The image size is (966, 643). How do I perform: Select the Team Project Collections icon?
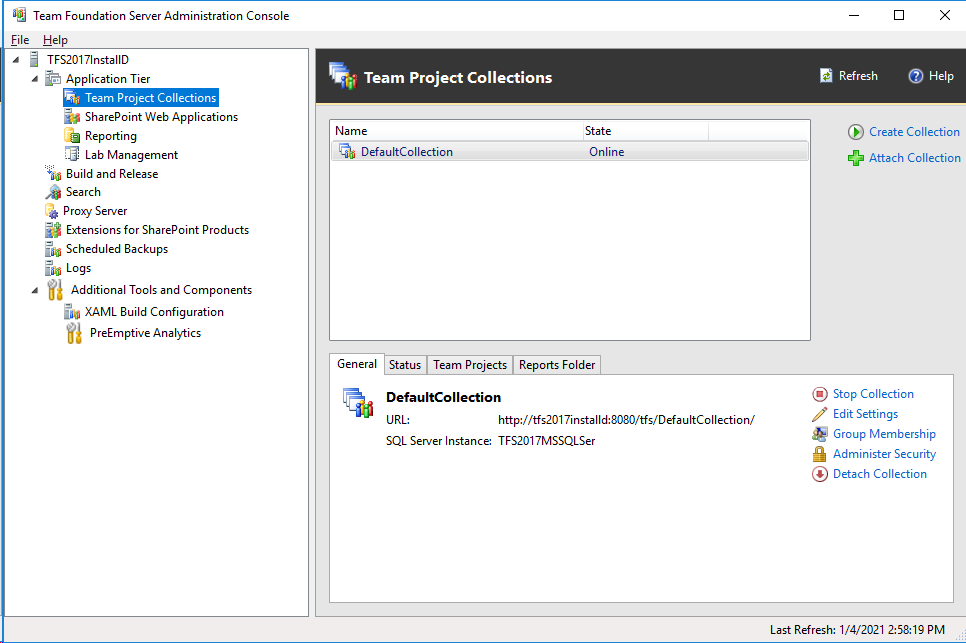click(72, 97)
